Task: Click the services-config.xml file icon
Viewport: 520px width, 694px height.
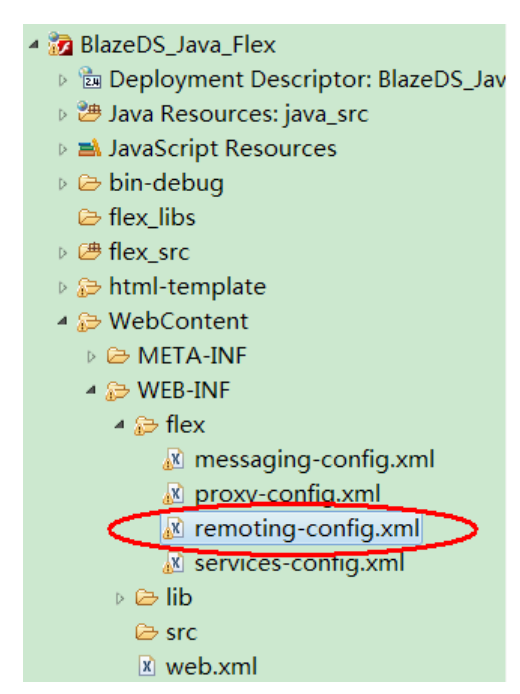Action: pyautogui.click(x=173, y=563)
